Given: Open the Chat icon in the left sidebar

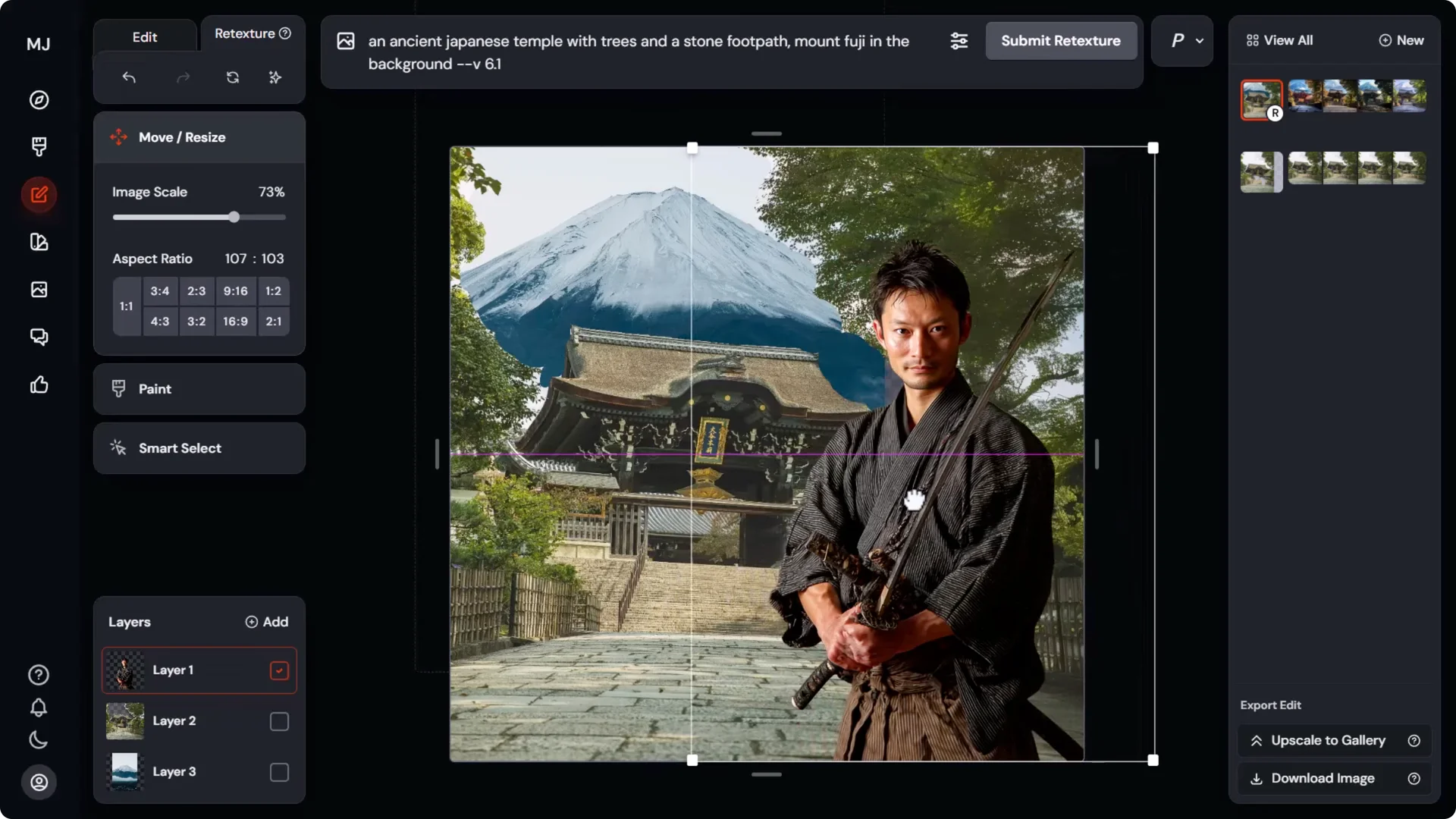Looking at the screenshot, I should pyautogui.click(x=39, y=336).
